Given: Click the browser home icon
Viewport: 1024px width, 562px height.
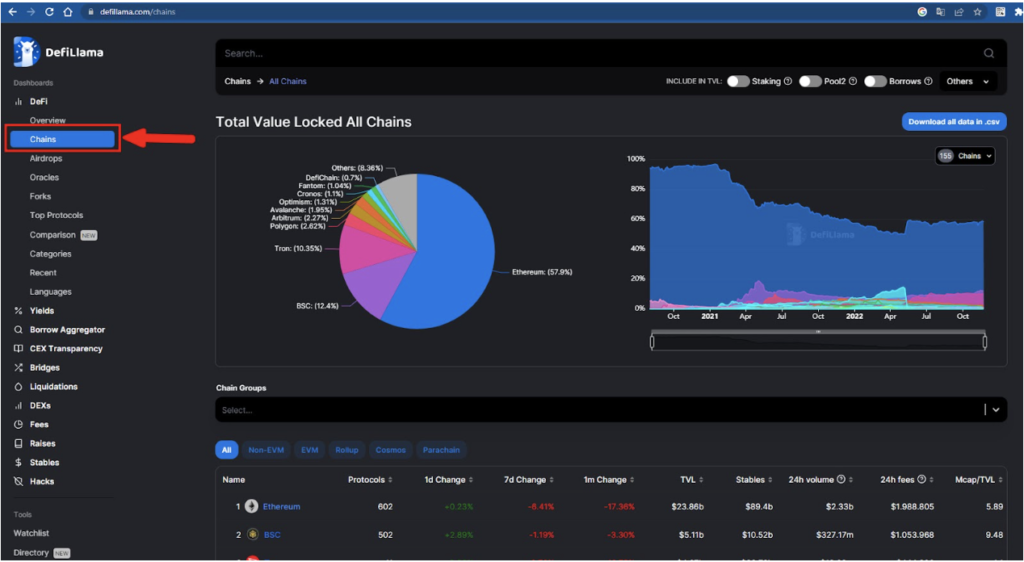Looking at the screenshot, I should tap(68, 12).
